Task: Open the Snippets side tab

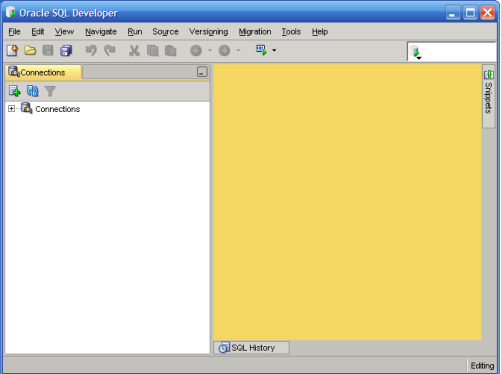Action: 489,97
